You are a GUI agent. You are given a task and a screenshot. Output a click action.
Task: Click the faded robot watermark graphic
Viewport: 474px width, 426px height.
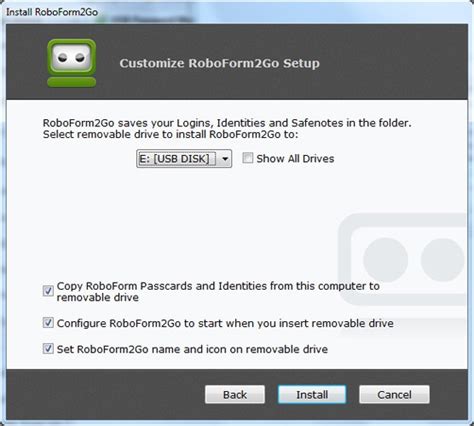tap(402, 259)
